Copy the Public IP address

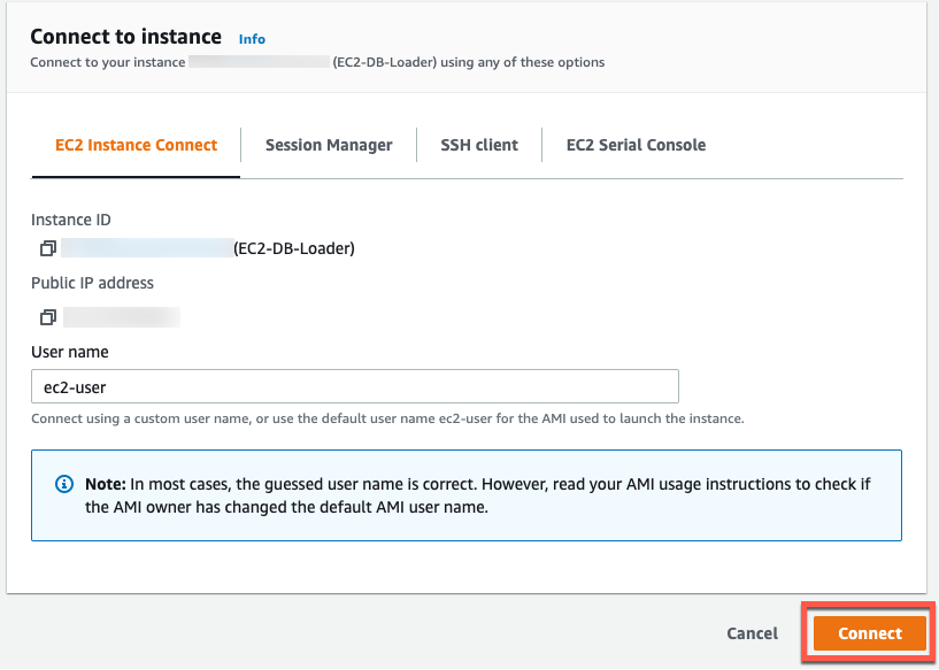[x=47, y=317]
